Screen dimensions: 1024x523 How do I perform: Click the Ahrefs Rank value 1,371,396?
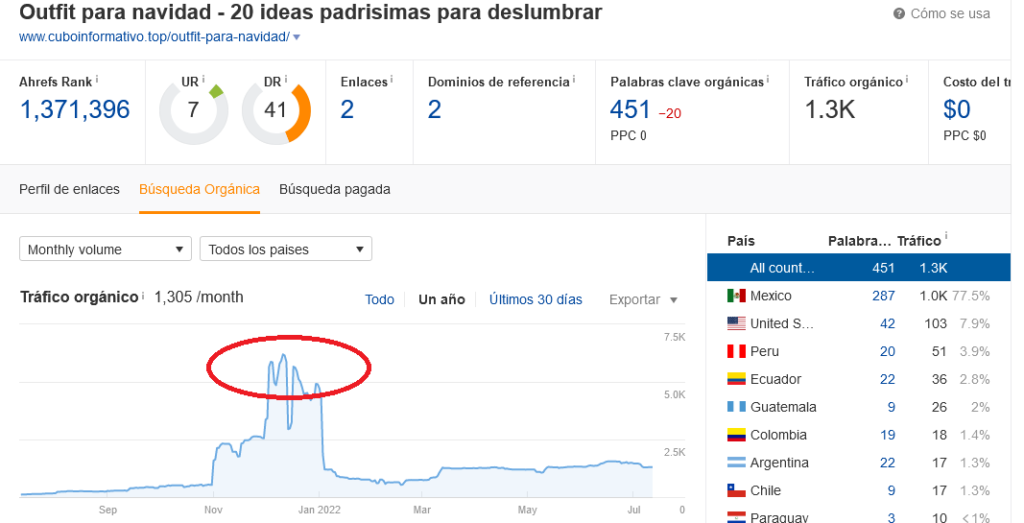point(75,110)
